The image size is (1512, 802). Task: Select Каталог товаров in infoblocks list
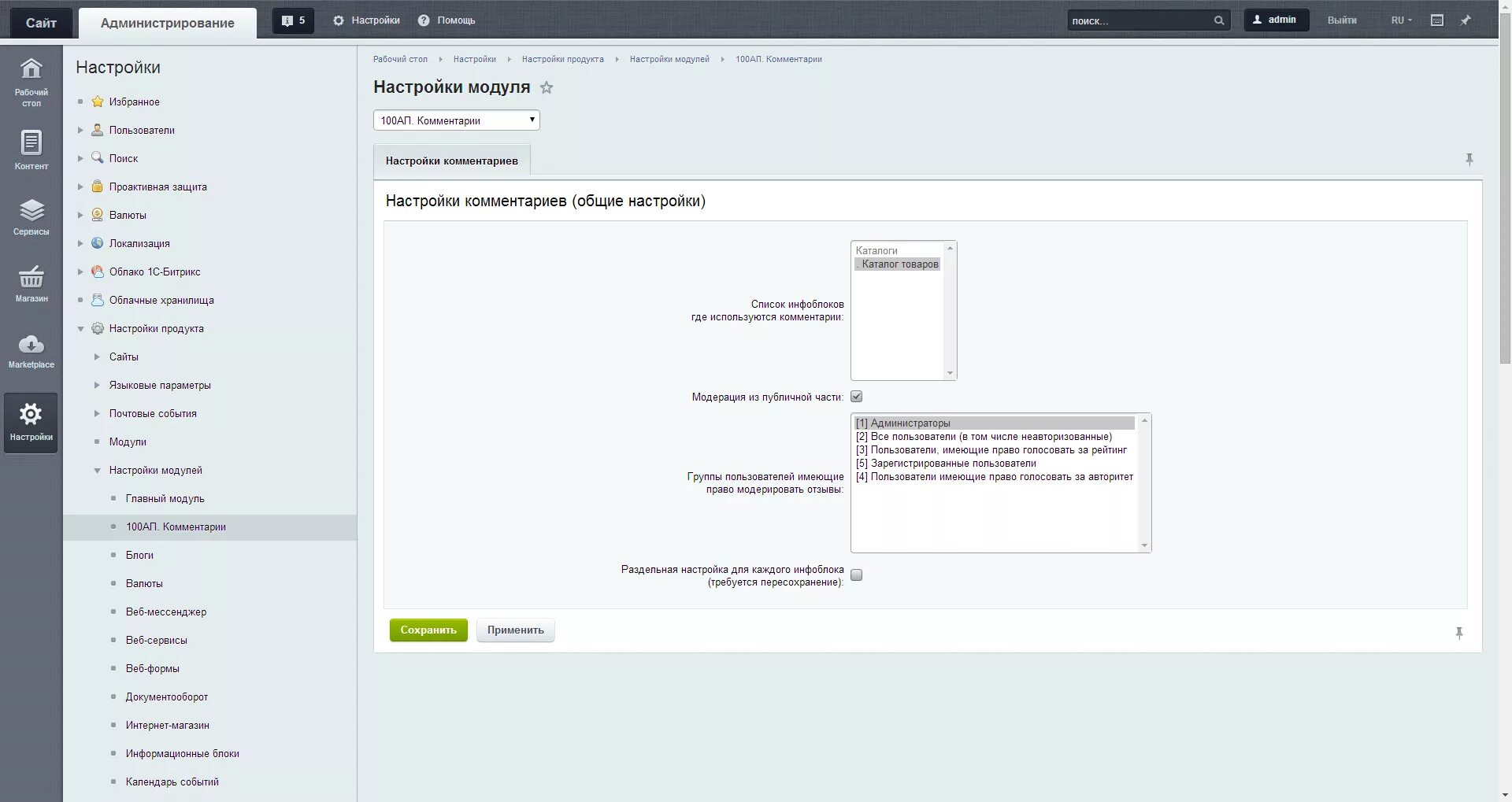point(898,264)
